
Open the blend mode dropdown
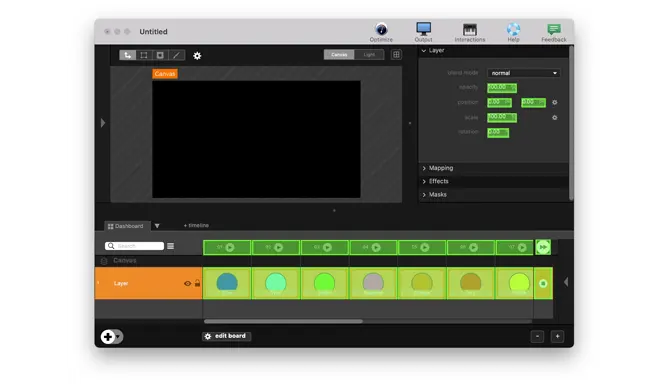coord(524,73)
